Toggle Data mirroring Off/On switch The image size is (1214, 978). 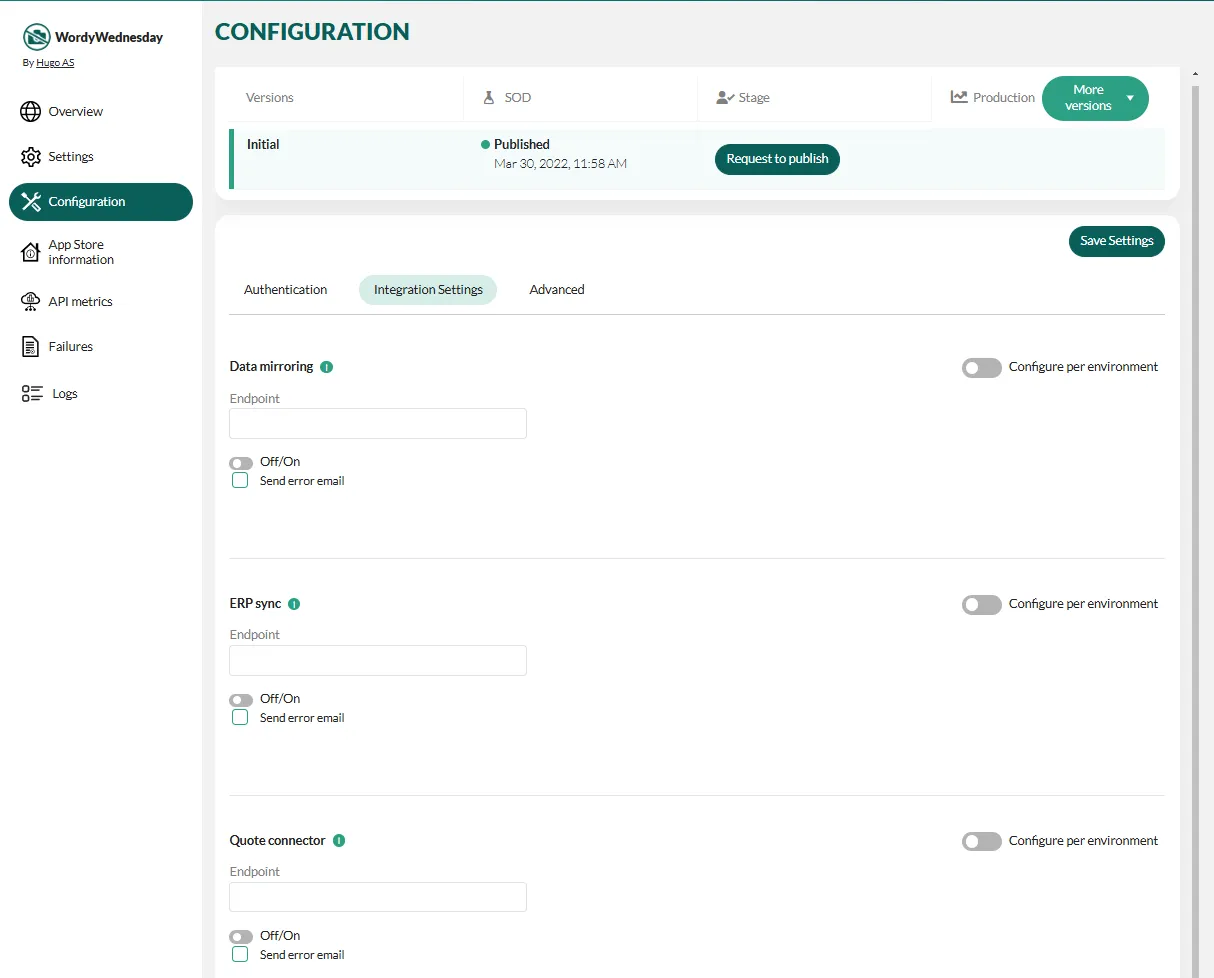click(x=241, y=463)
